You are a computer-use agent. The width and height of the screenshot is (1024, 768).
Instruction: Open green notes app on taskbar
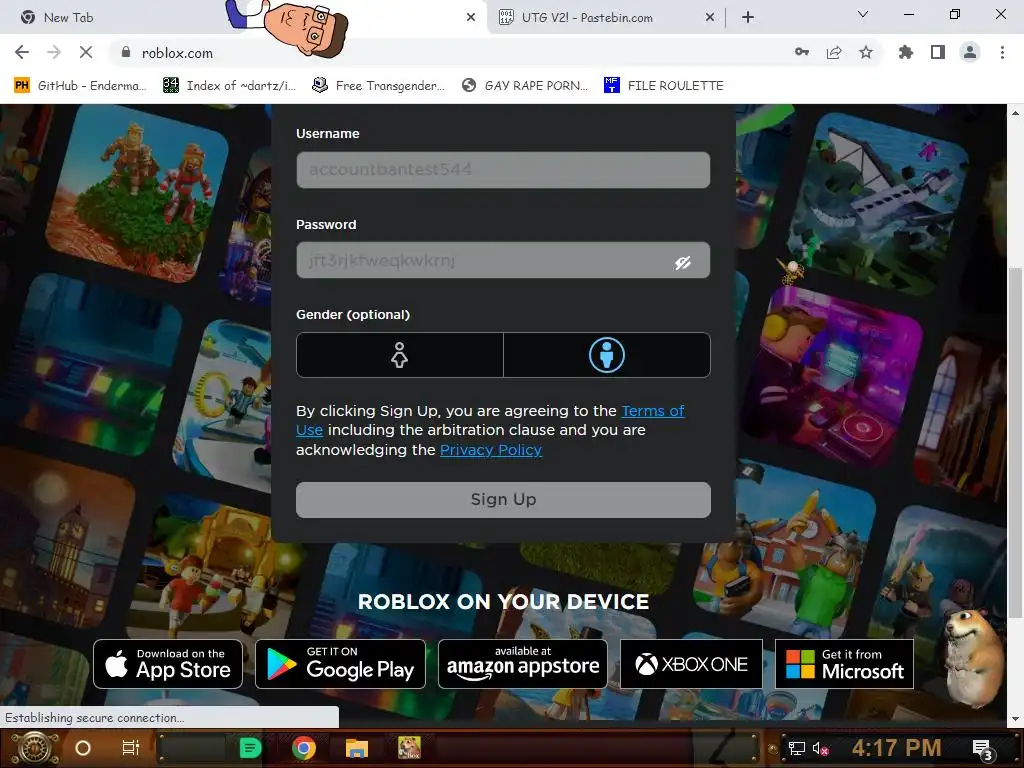pyautogui.click(x=250, y=748)
